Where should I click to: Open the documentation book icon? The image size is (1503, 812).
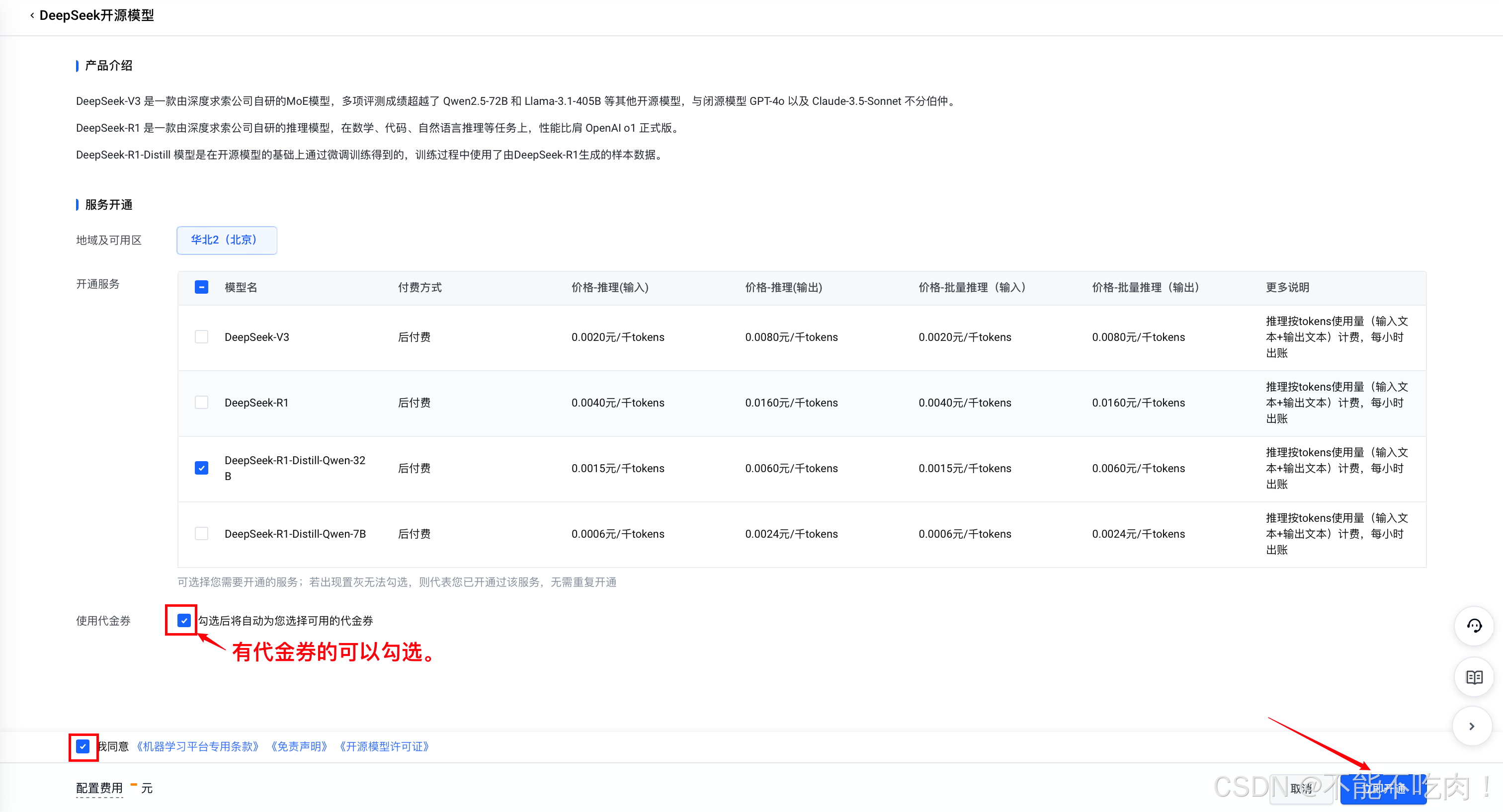click(1474, 677)
